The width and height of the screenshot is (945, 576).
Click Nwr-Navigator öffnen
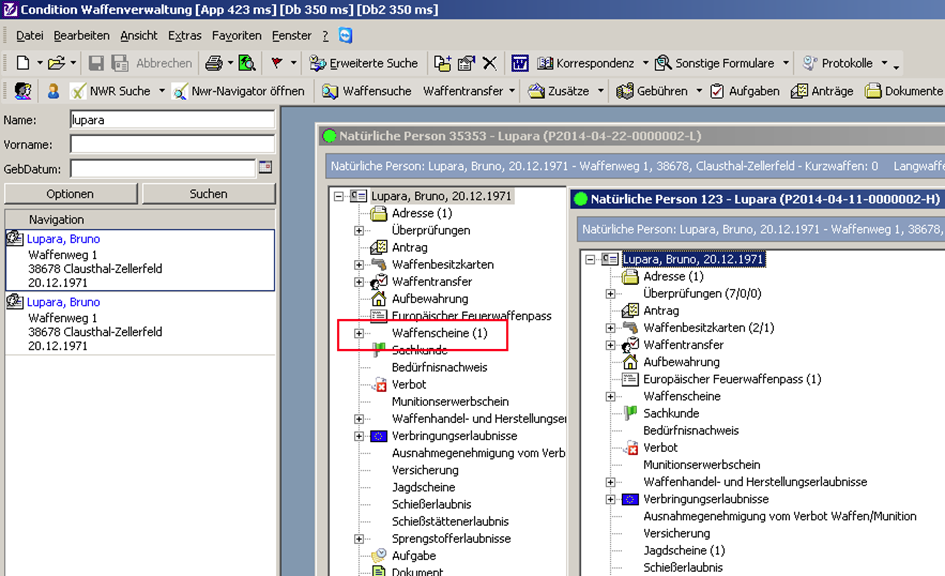238,91
